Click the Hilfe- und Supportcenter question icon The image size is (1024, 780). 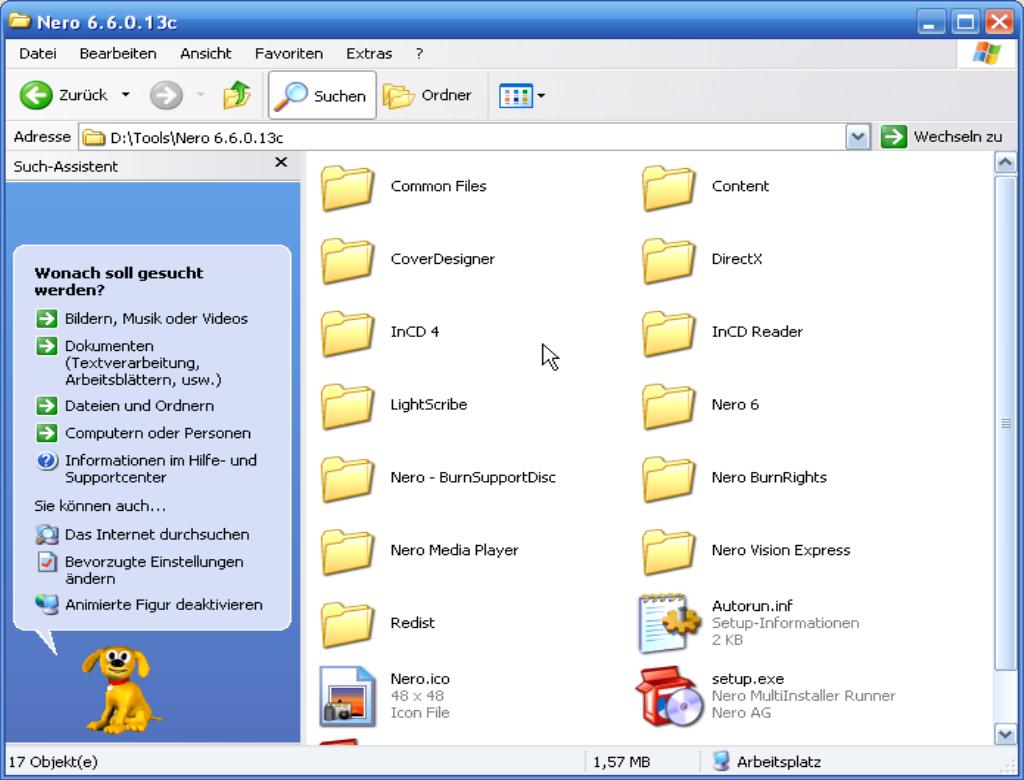point(46,461)
